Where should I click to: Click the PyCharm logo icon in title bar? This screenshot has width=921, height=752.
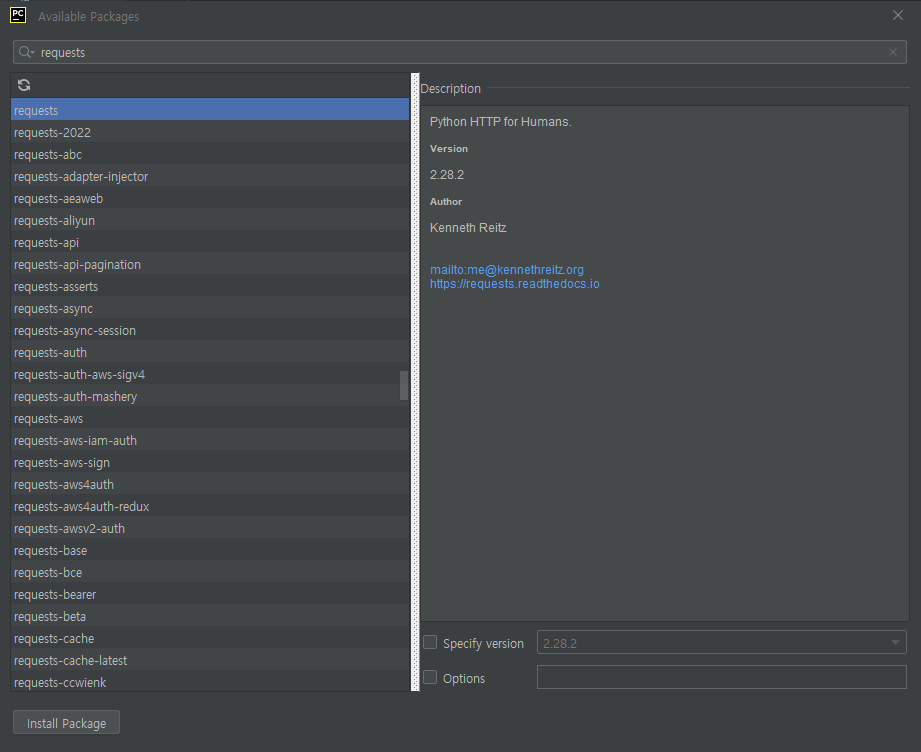tap(18, 15)
